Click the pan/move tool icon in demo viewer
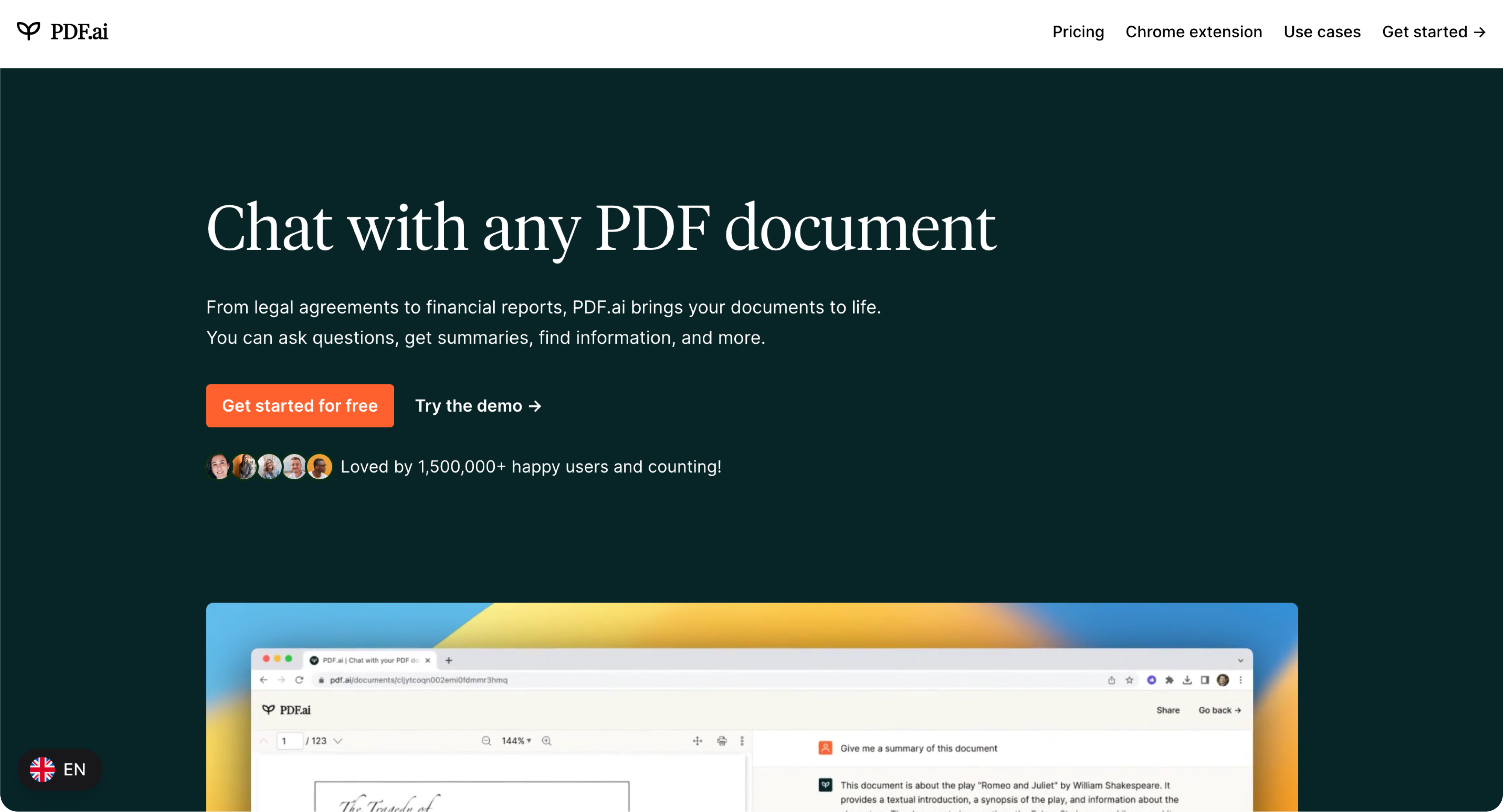 point(697,741)
